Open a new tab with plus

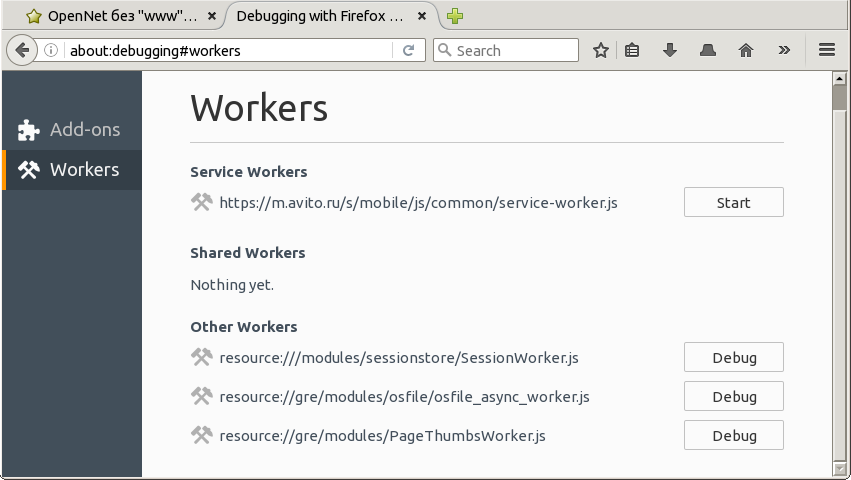(455, 16)
